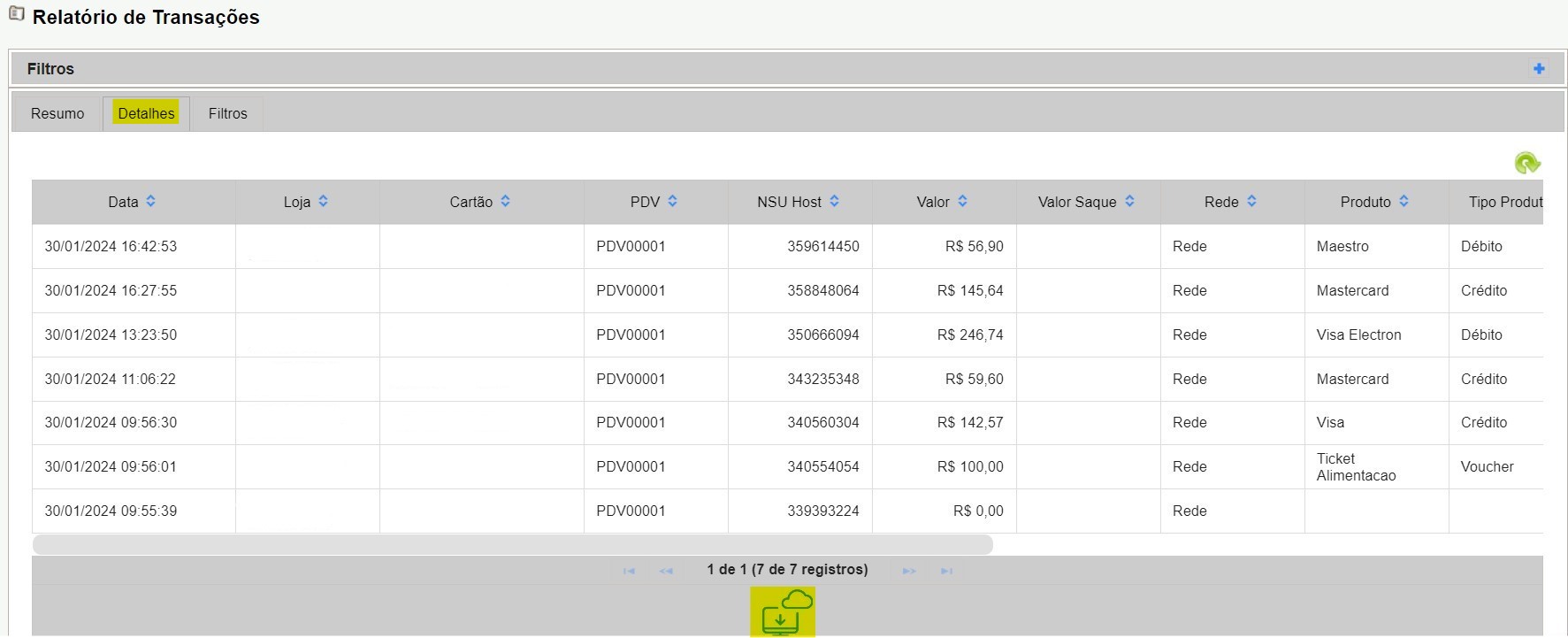Sort table by Valor Saque column arrows

[x=1129, y=202]
